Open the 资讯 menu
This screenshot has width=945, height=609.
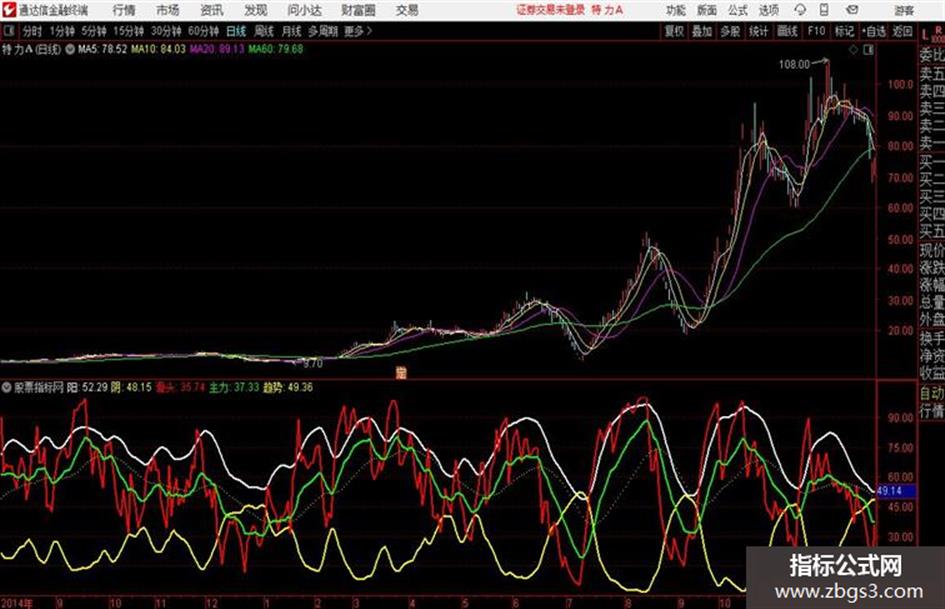212,10
